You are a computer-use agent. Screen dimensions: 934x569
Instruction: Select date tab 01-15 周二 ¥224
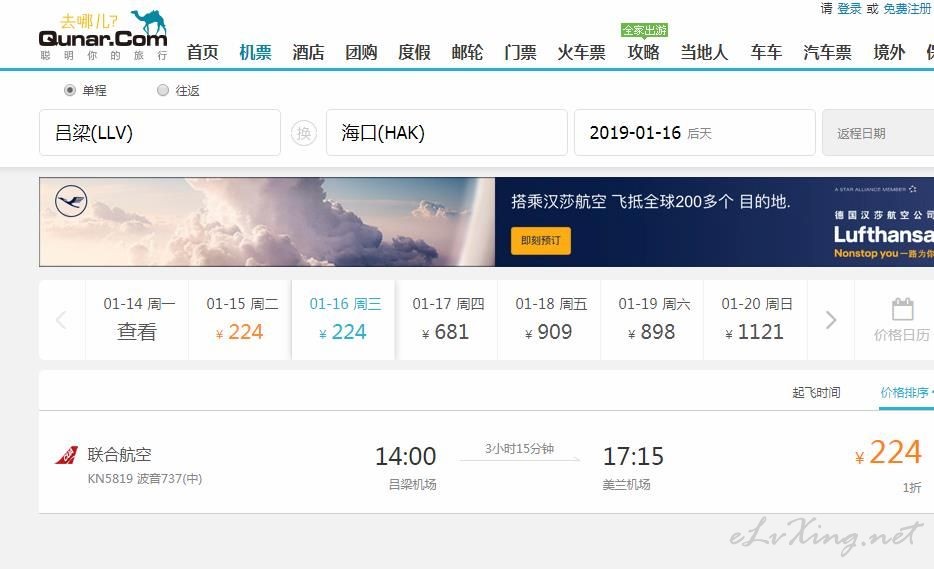point(240,320)
